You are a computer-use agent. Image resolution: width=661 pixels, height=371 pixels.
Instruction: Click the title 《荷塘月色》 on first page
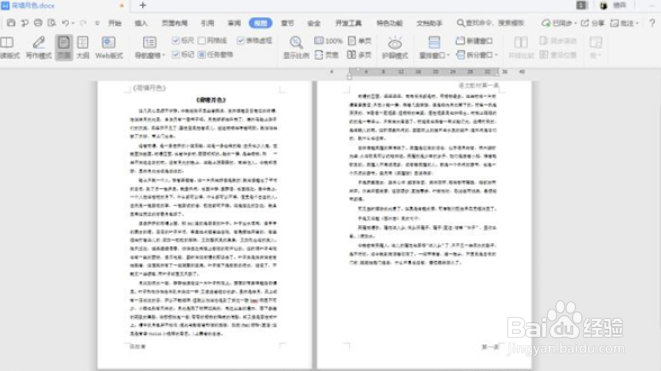210,100
